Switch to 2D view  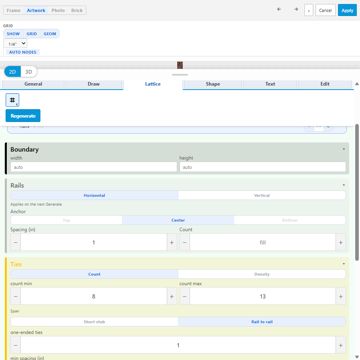tap(12, 72)
